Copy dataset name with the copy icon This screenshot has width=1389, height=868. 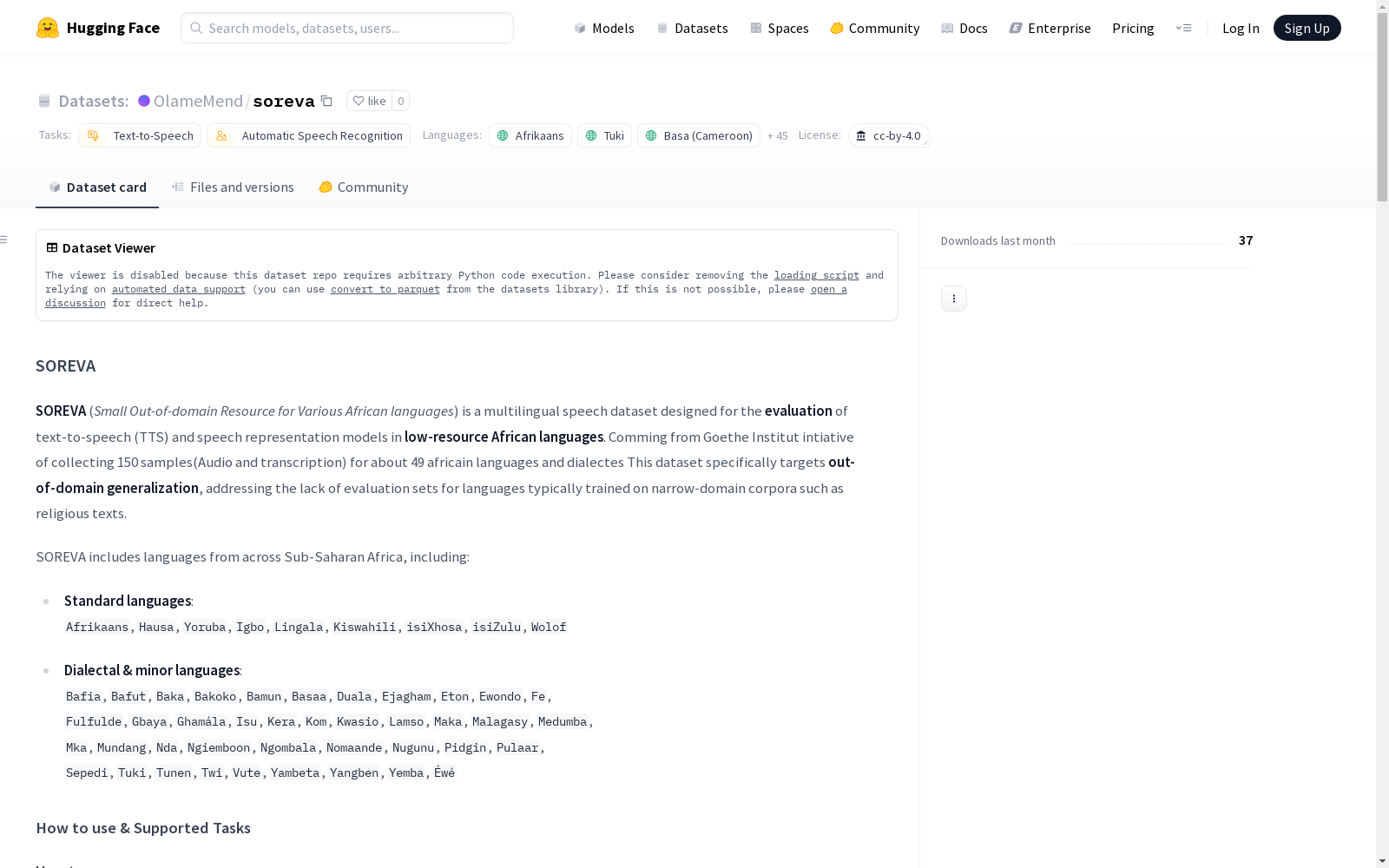click(326, 101)
